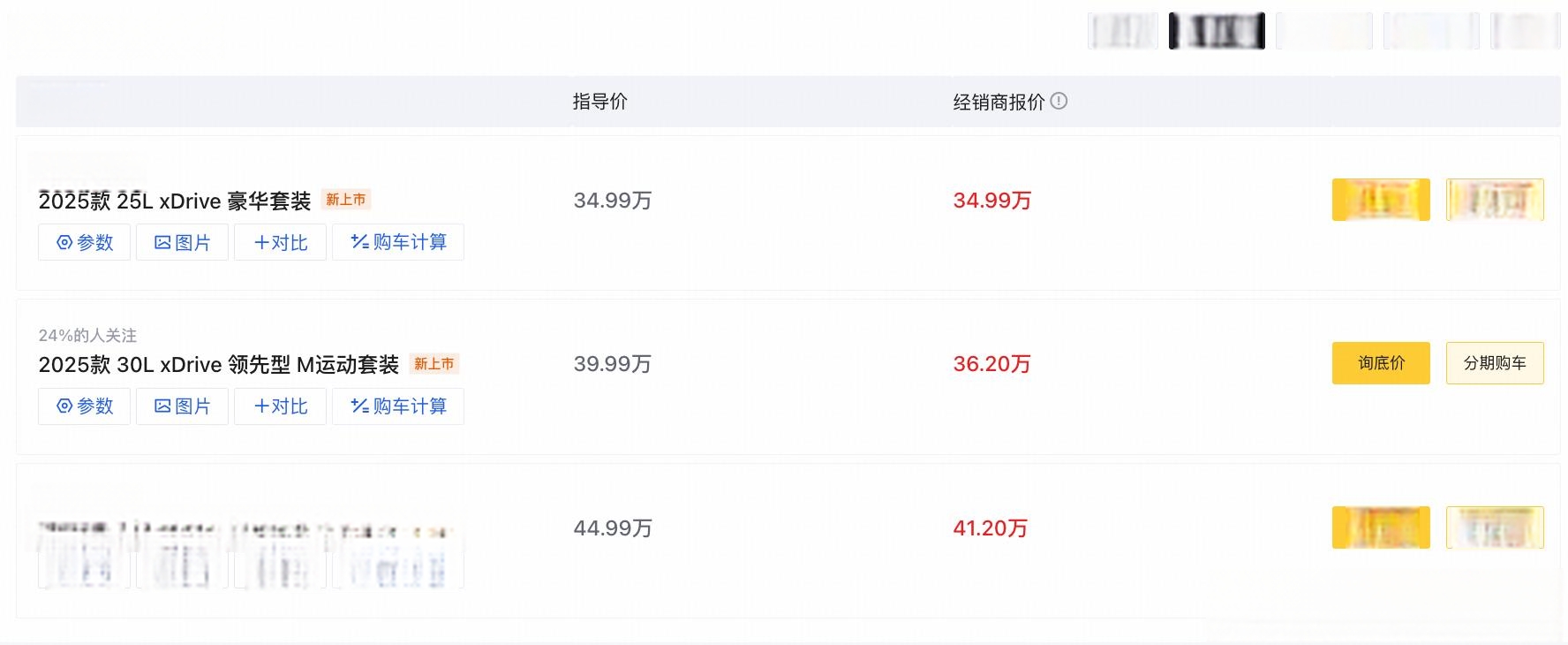This screenshot has height=645, width=1568.
Task: View 图片 for 25L xDrive 豪华套装
Action: point(182,242)
